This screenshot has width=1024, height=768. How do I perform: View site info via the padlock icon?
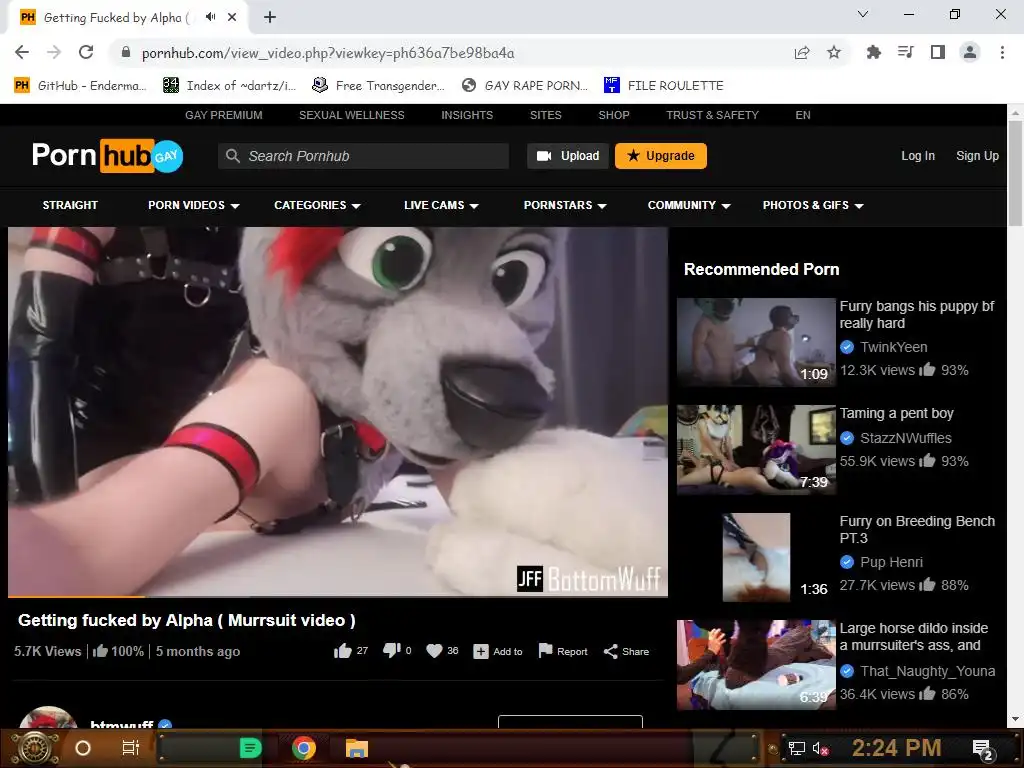pos(126,52)
